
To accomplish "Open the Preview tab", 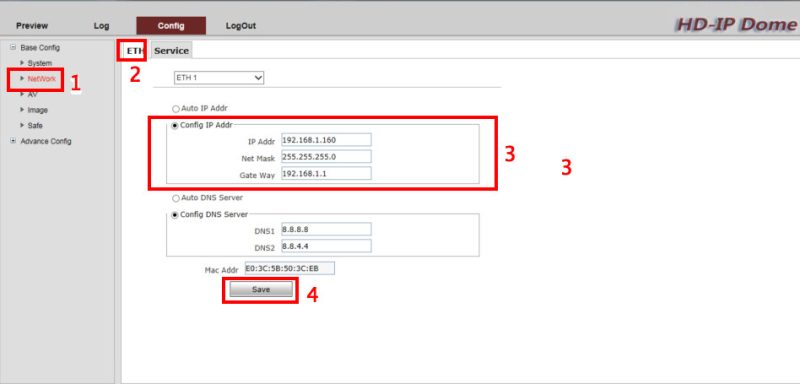I will coord(32,25).
